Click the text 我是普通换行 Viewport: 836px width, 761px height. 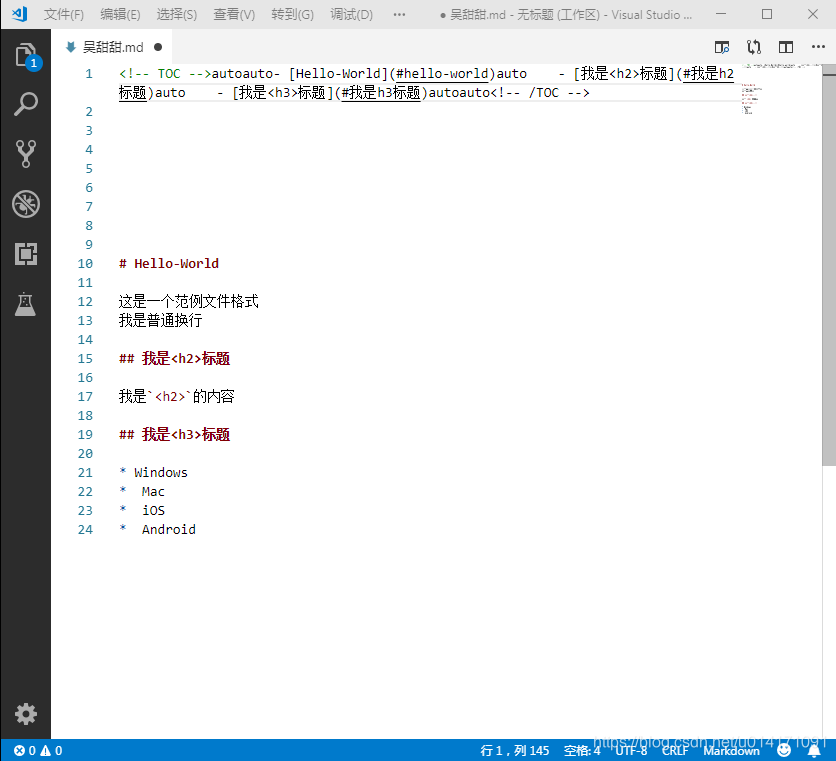[x=160, y=321]
